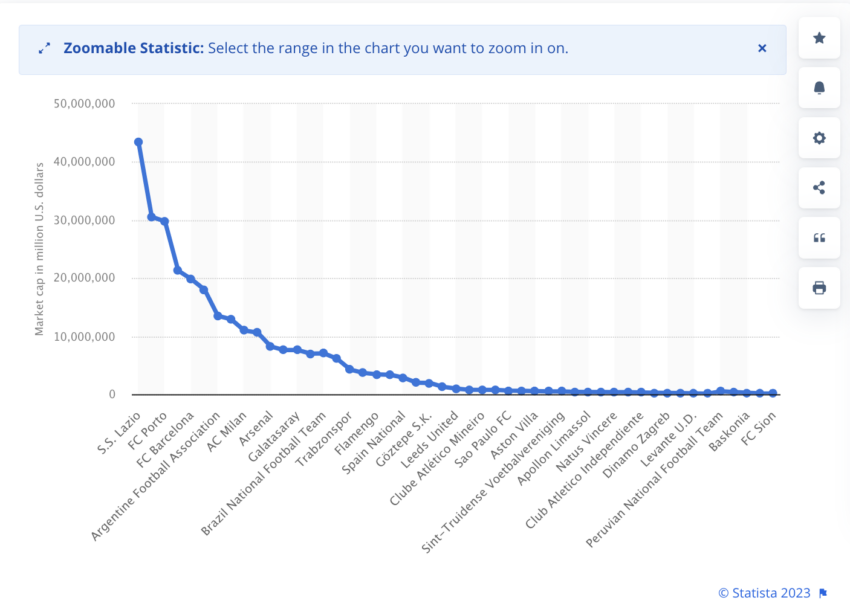Click the zoom arrows icon in banner

coord(44,48)
